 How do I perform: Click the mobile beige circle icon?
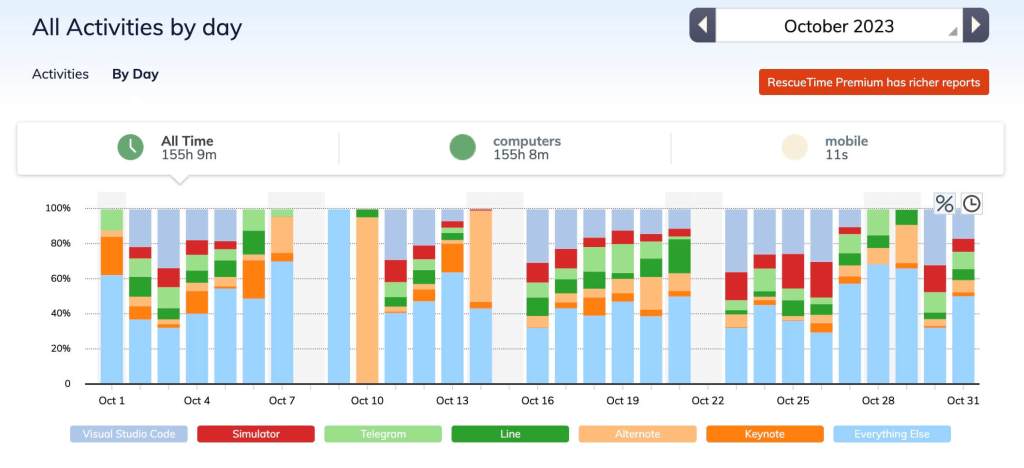[x=794, y=148]
